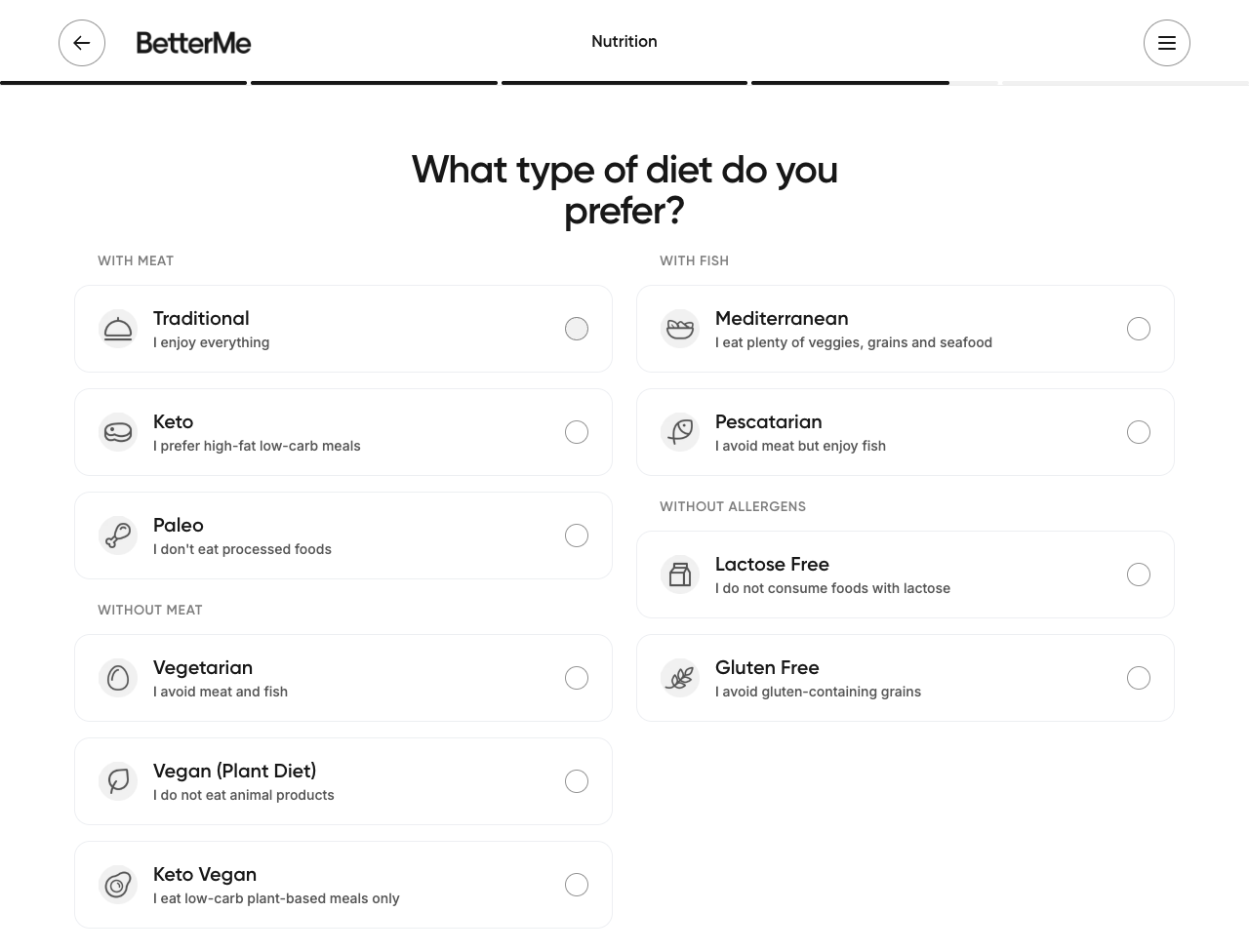Screen dimensions: 1249x952
Task: Click the Keto steak icon
Action: [x=118, y=433]
